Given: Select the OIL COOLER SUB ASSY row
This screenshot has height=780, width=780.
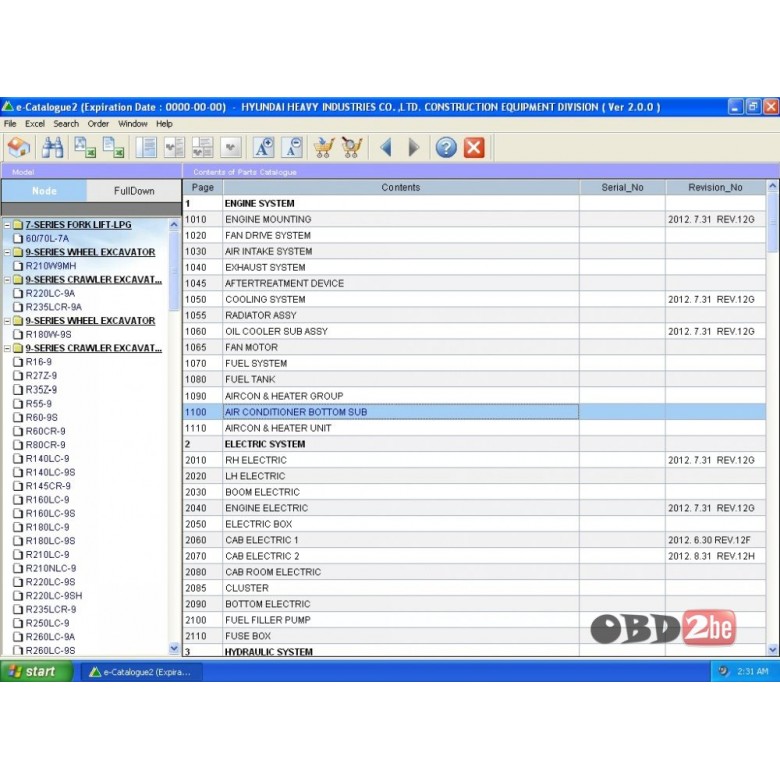Looking at the screenshot, I should 474,331.
